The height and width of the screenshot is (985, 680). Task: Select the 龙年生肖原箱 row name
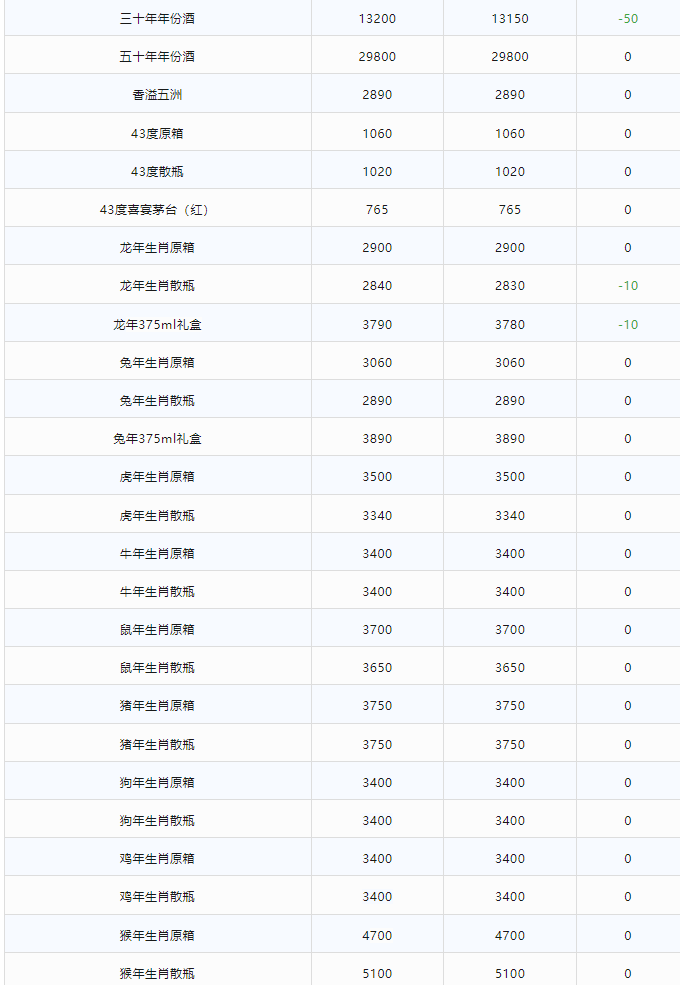(157, 248)
